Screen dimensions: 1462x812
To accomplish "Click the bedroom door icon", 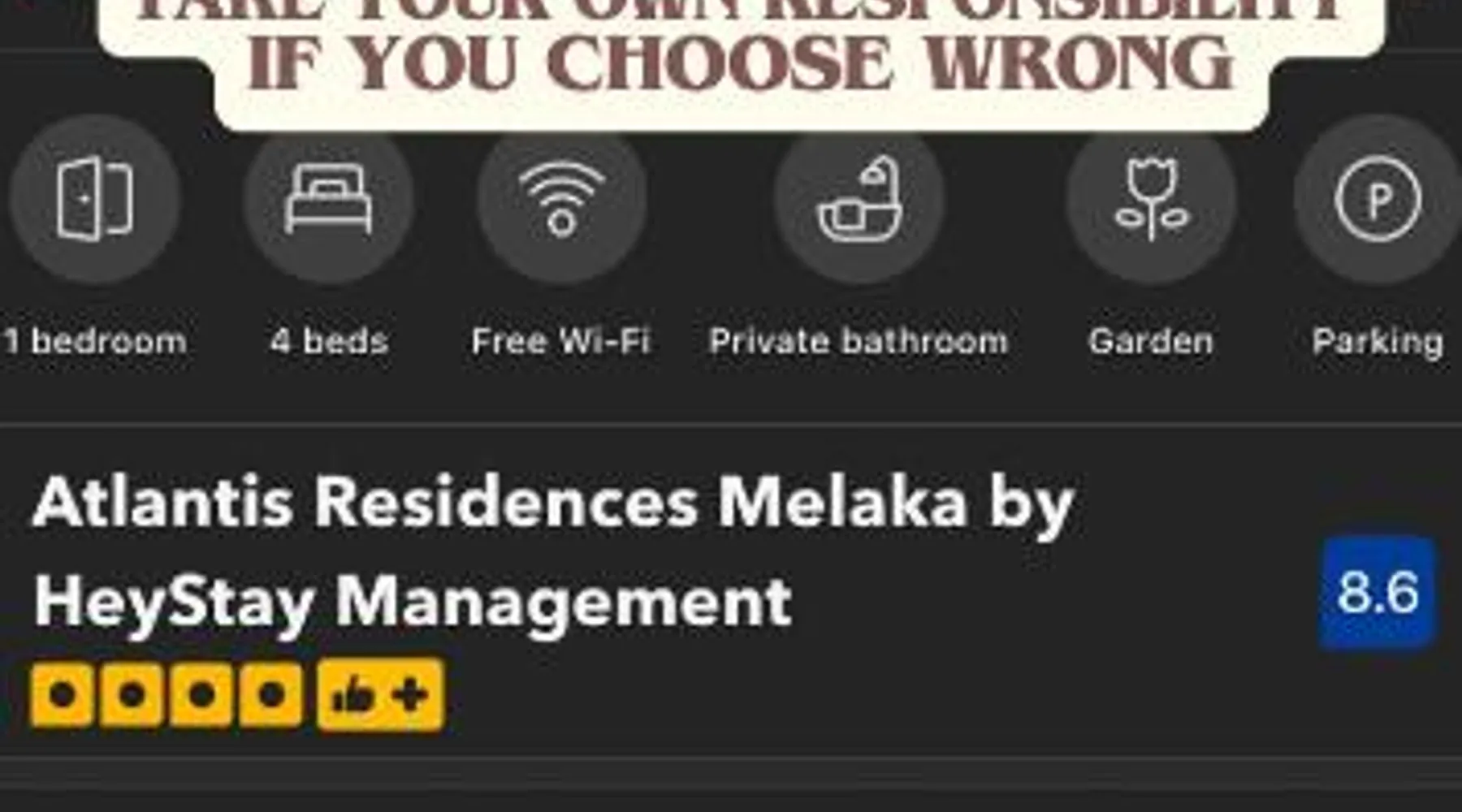I will (95, 199).
